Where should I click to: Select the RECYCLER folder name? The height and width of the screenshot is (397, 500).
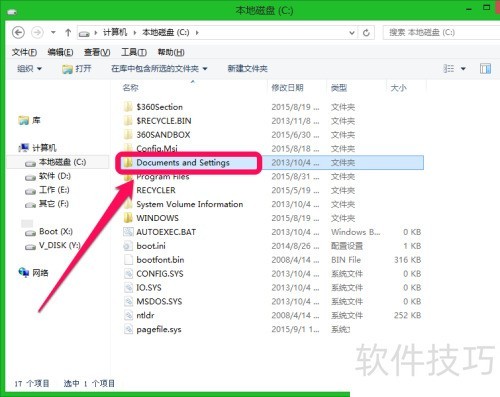pos(156,190)
